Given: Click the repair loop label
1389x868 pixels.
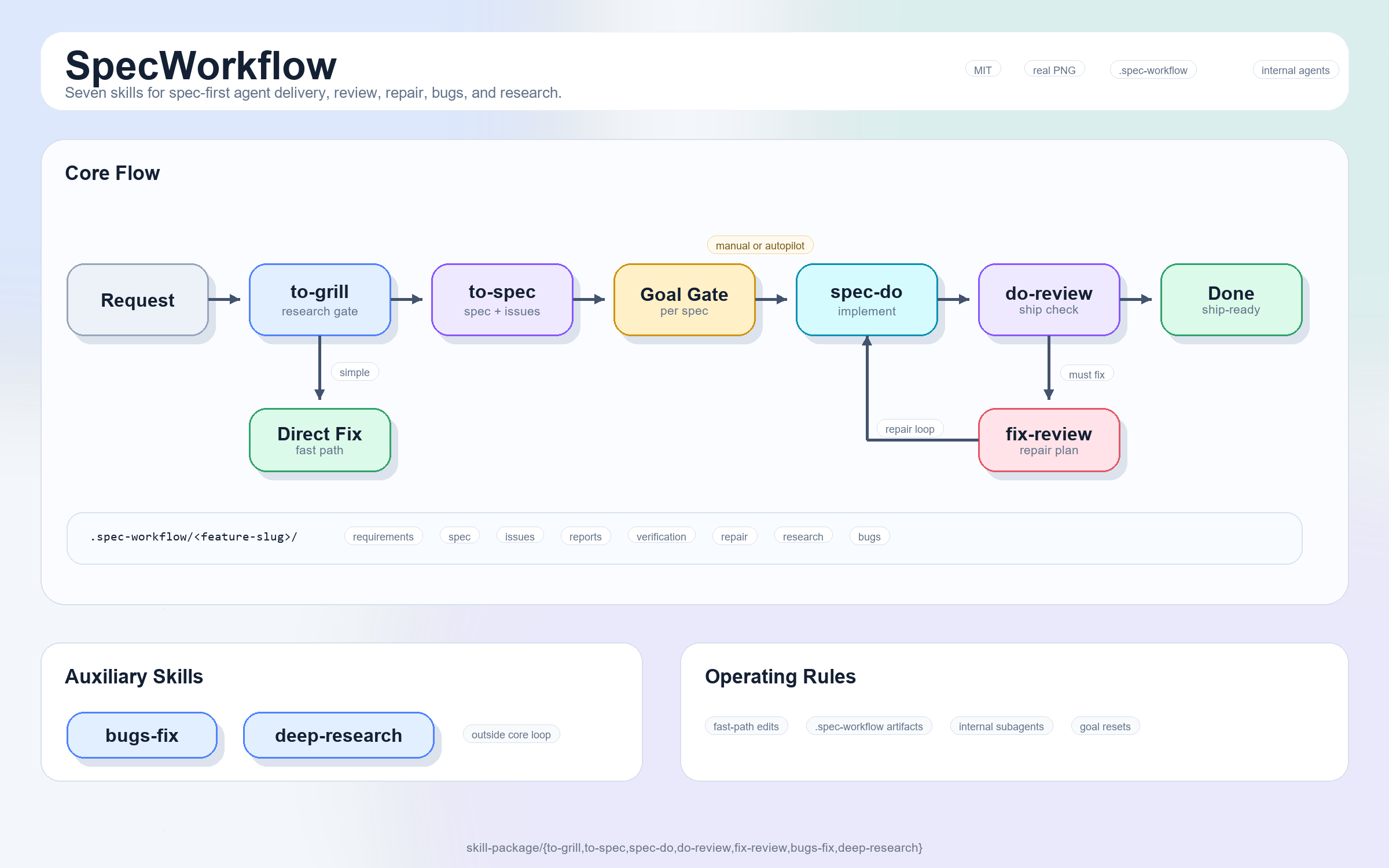Looking at the screenshot, I should tap(910, 429).
